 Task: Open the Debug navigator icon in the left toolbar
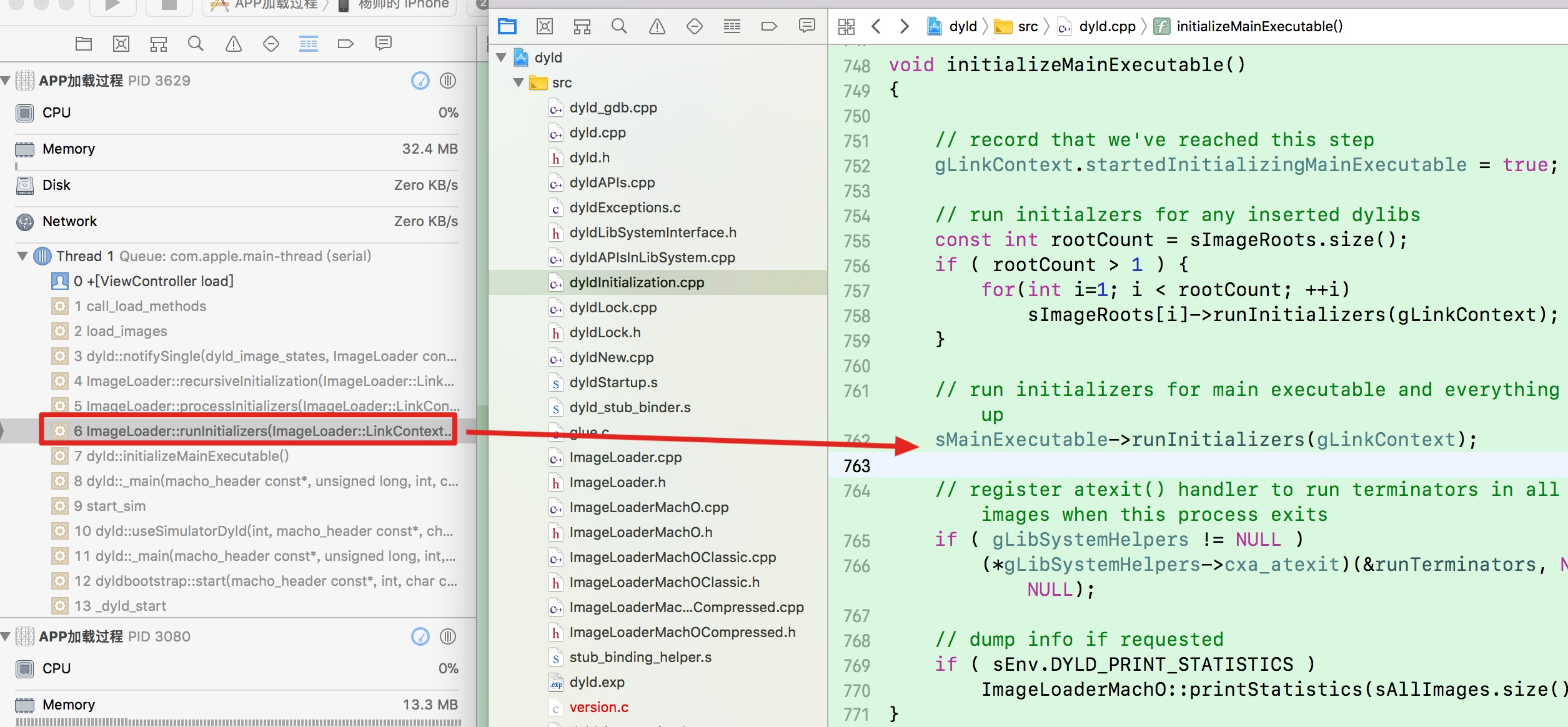click(x=308, y=44)
